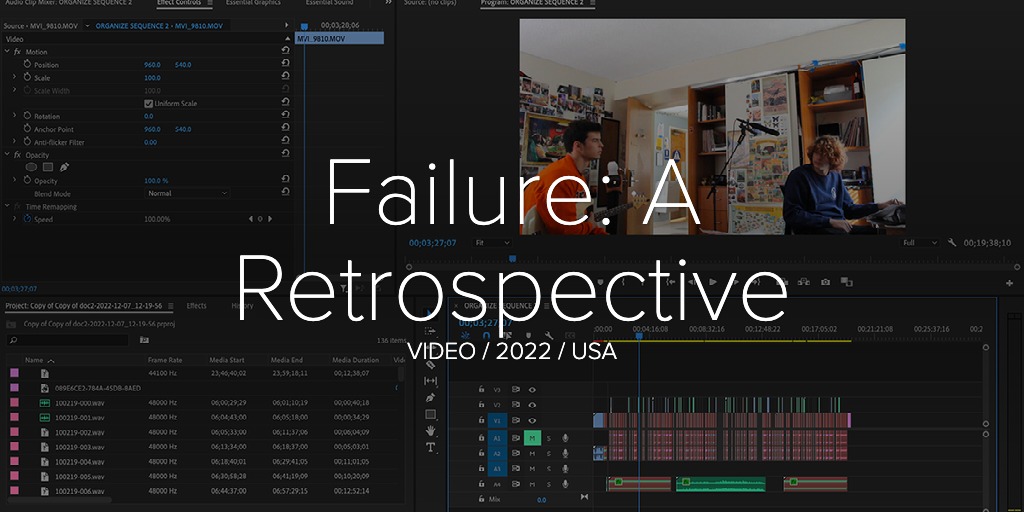Select the Hand tool

tap(431, 431)
